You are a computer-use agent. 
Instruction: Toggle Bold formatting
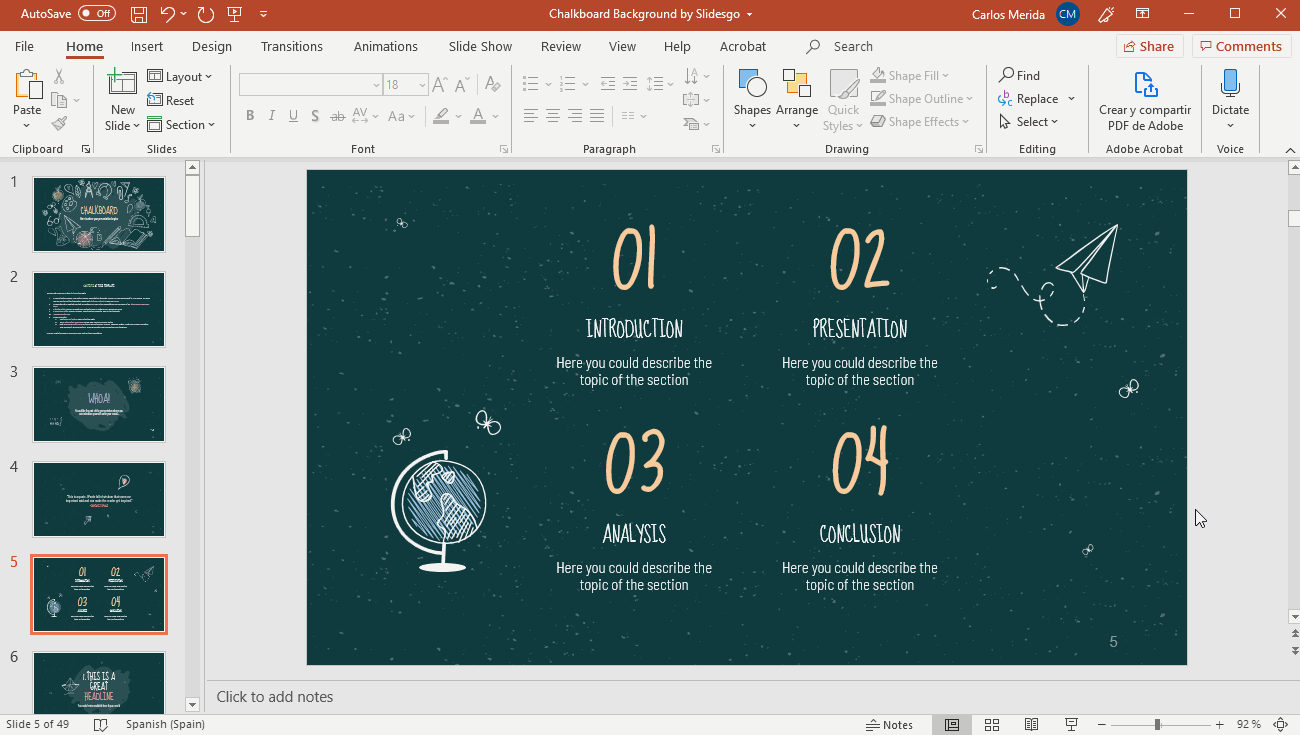(x=250, y=116)
